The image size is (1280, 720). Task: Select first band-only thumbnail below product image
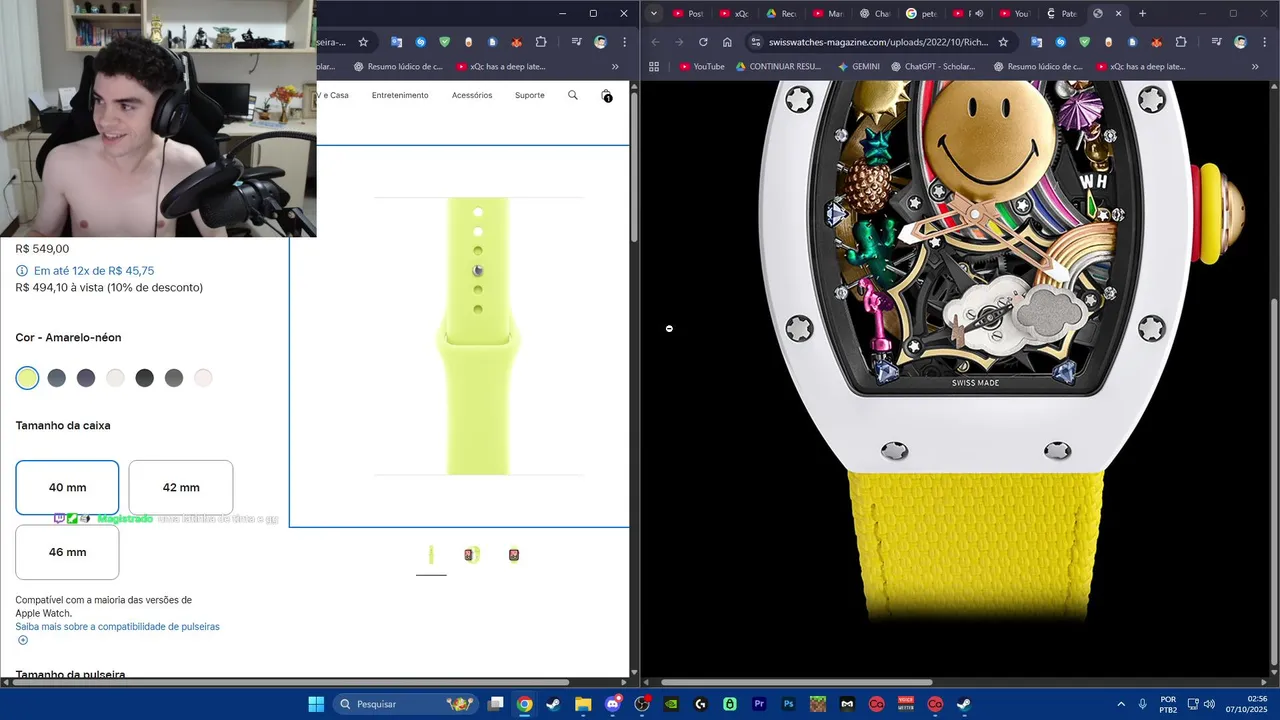click(x=431, y=555)
